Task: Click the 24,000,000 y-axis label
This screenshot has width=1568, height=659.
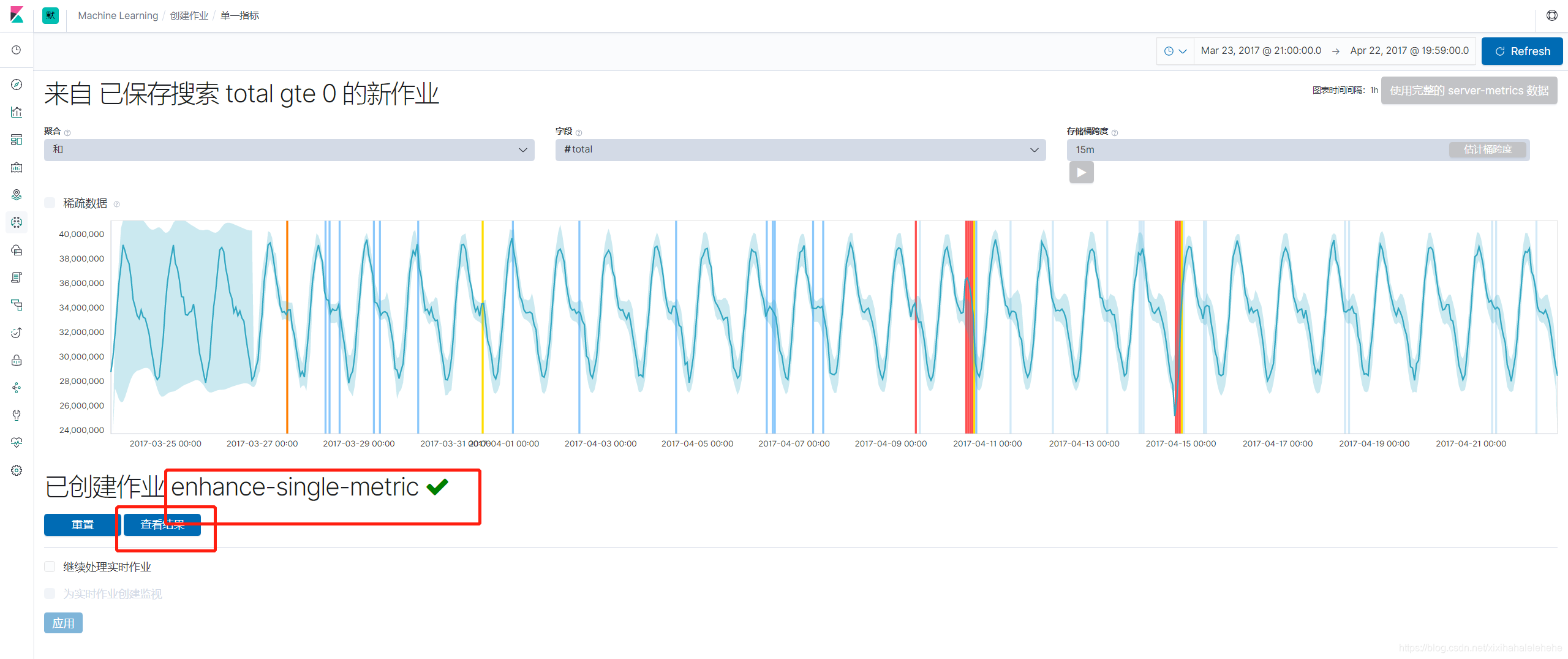Action: [x=81, y=430]
